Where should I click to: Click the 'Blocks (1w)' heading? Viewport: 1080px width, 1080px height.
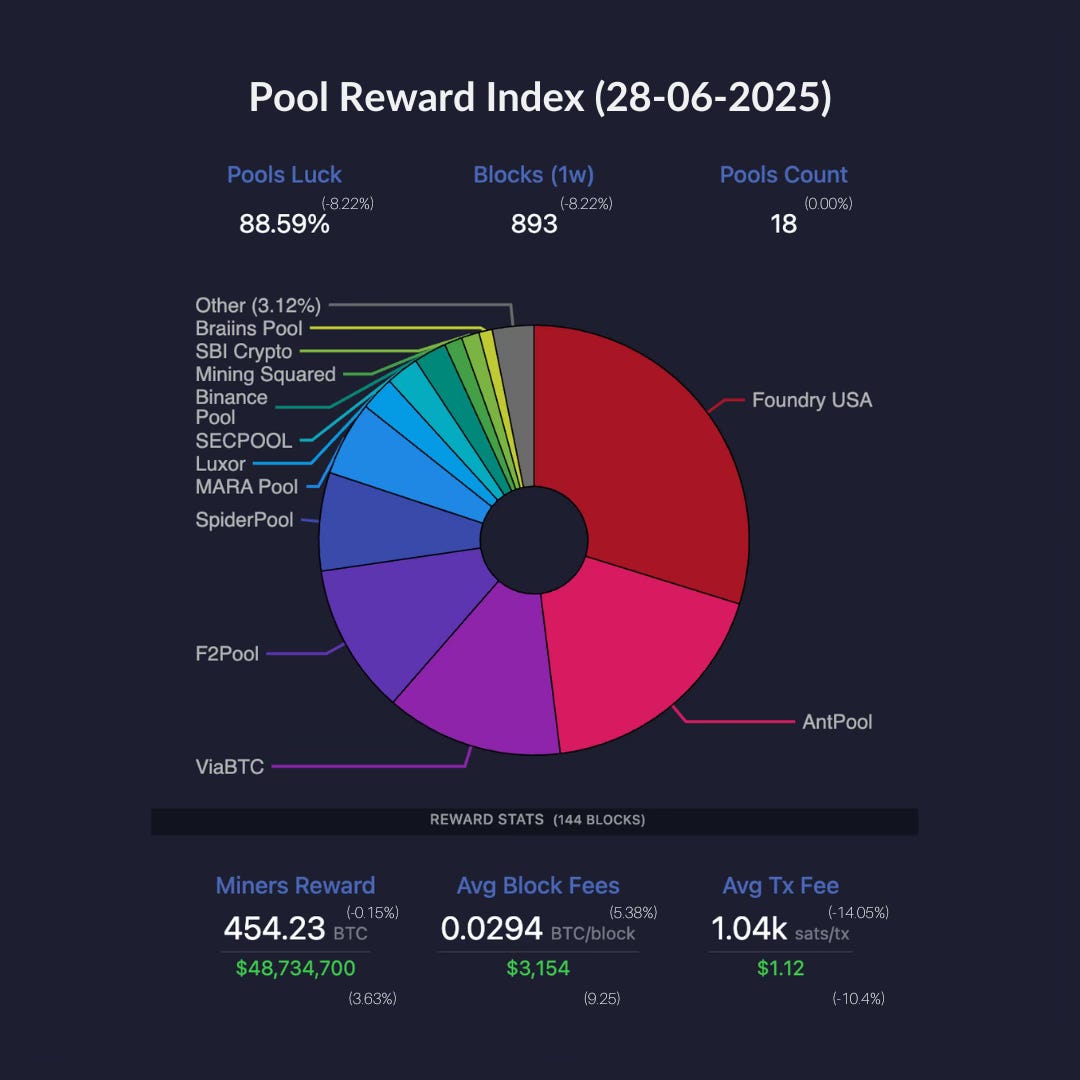(534, 175)
